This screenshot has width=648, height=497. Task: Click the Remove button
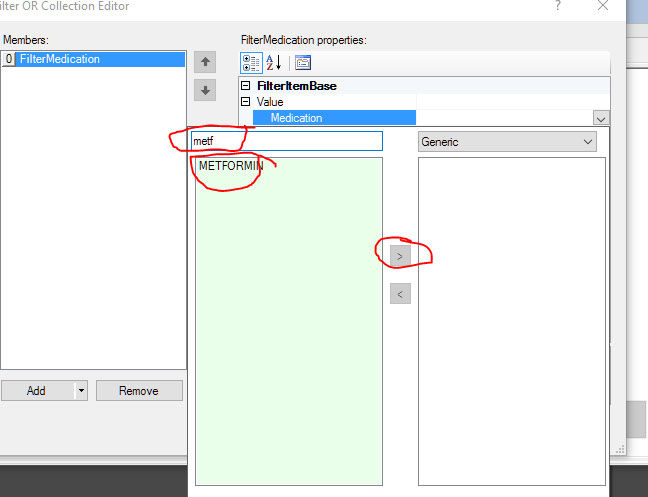pos(139,391)
